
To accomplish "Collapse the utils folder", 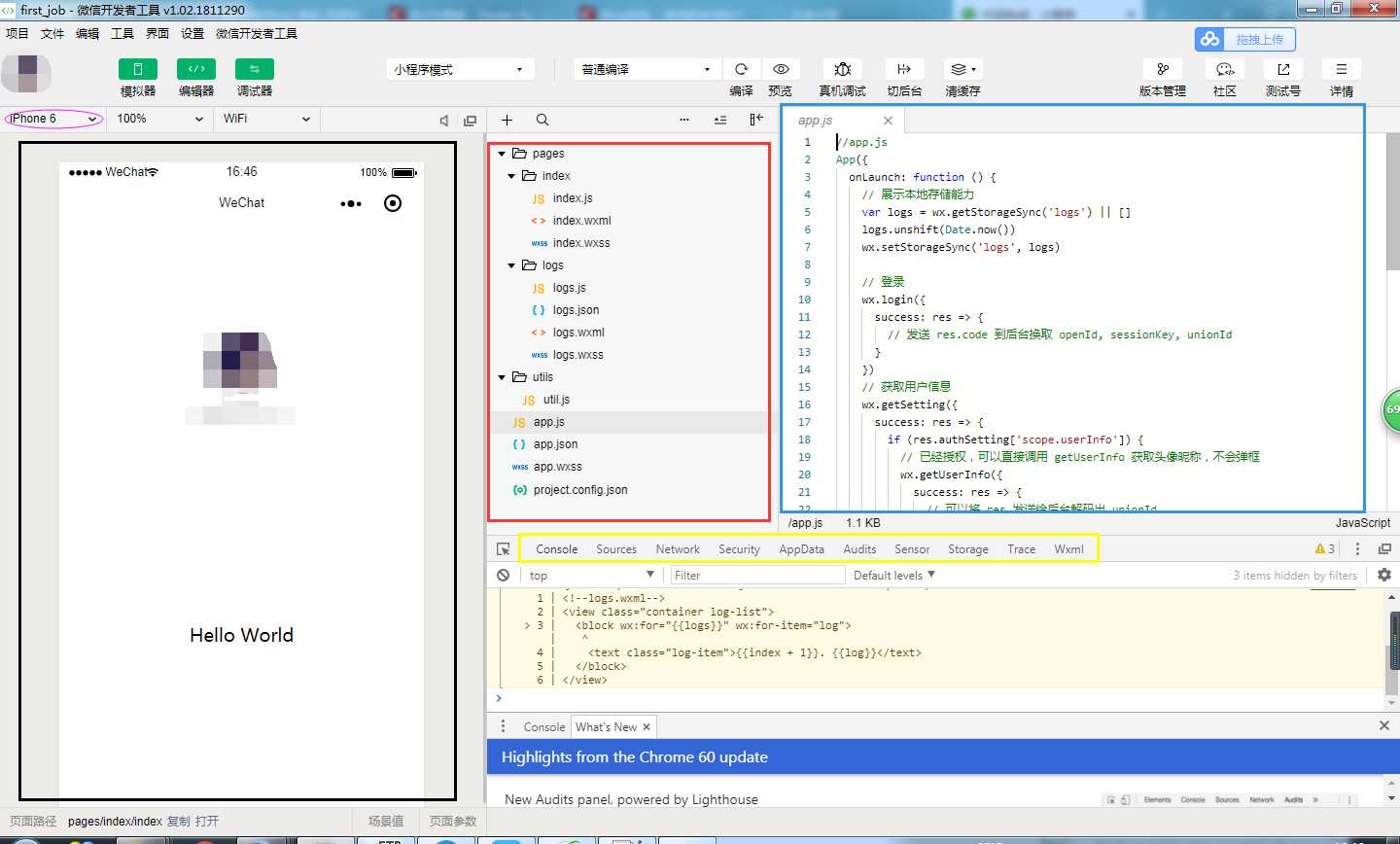I will (x=502, y=377).
